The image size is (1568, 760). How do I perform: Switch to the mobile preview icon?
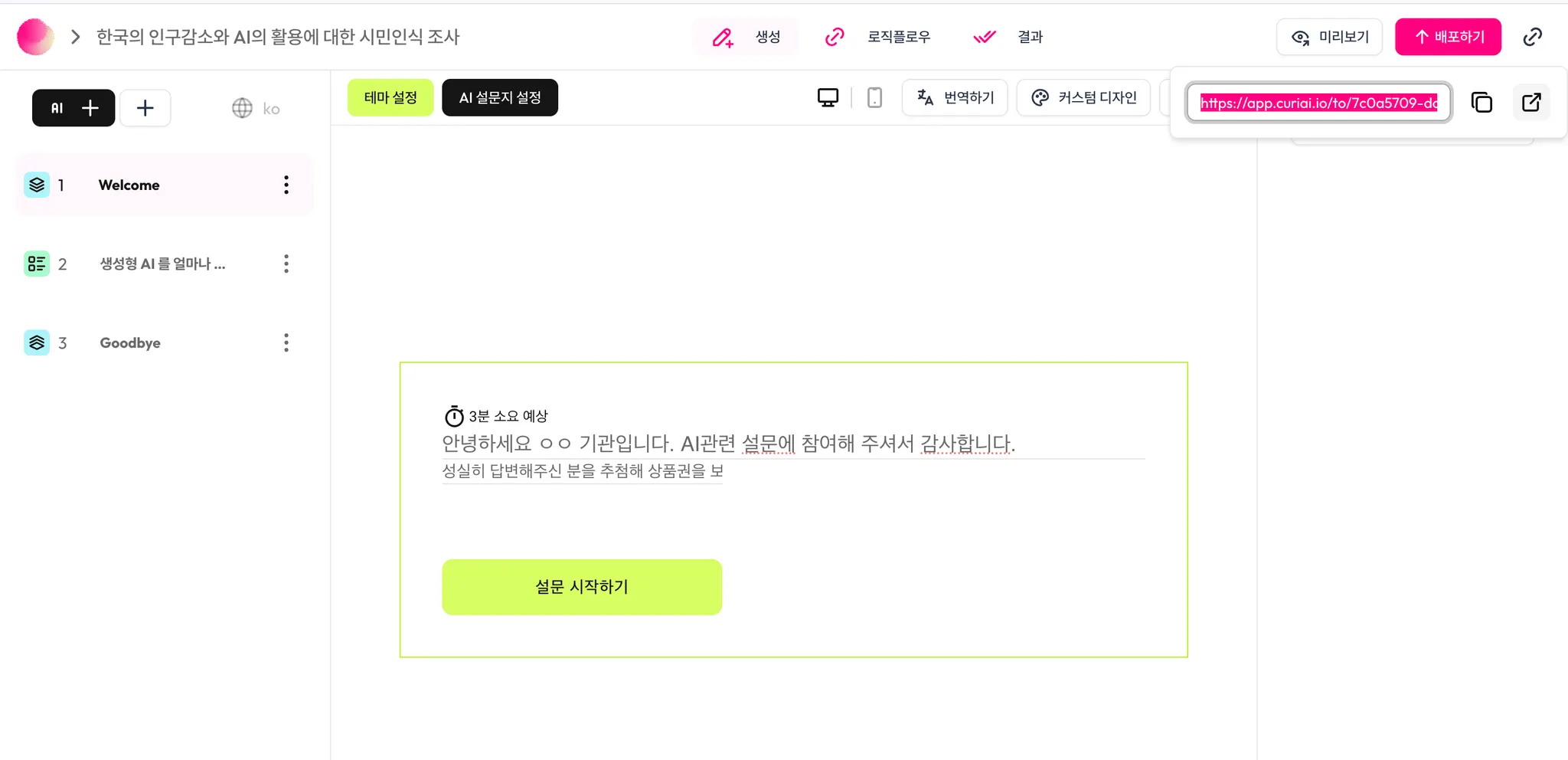(x=874, y=98)
